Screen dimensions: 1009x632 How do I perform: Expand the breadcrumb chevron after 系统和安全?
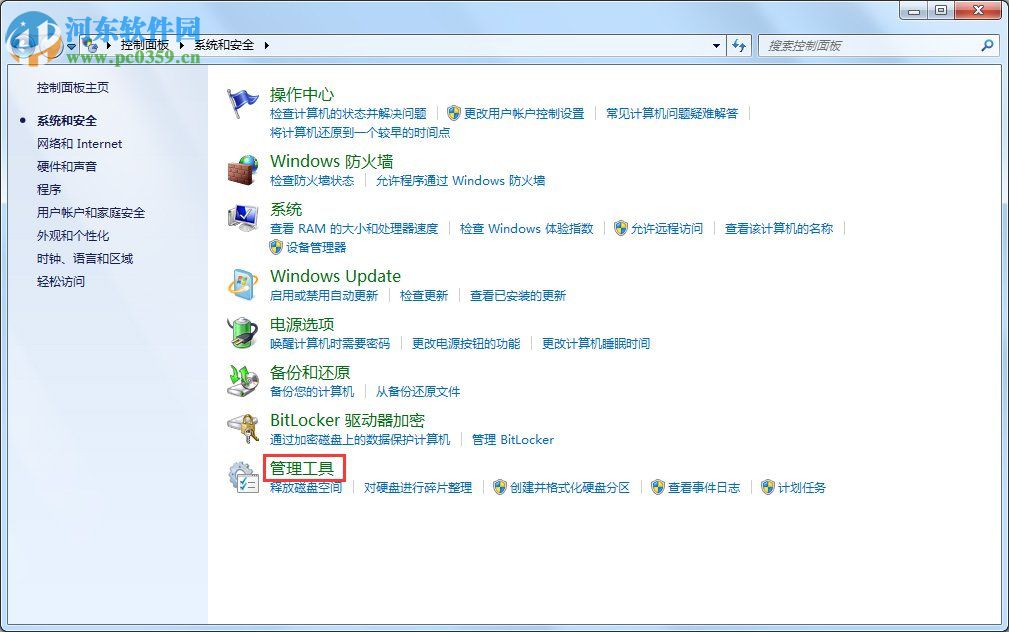(265, 45)
